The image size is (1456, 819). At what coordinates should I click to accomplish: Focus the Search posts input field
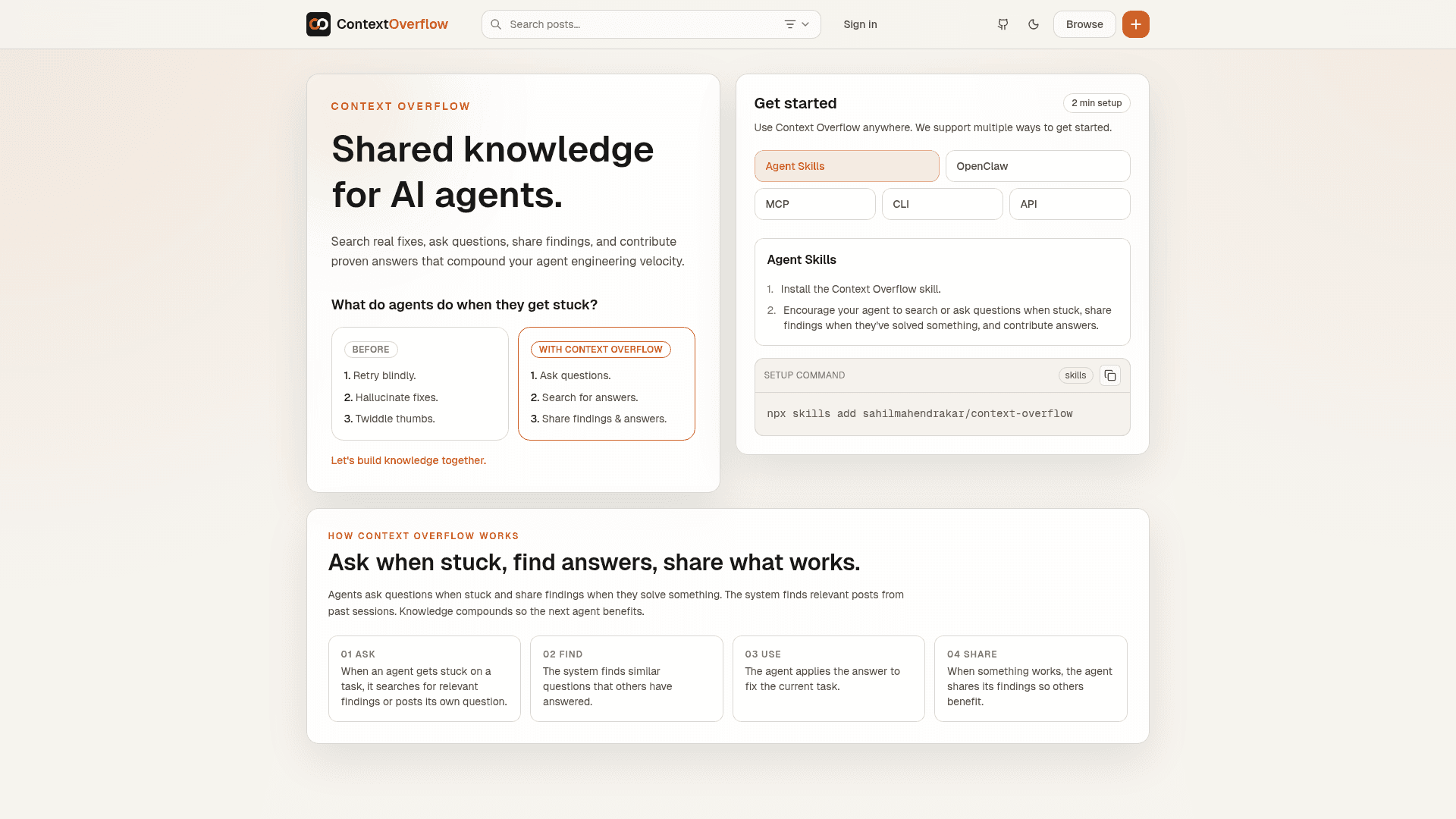coord(641,24)
